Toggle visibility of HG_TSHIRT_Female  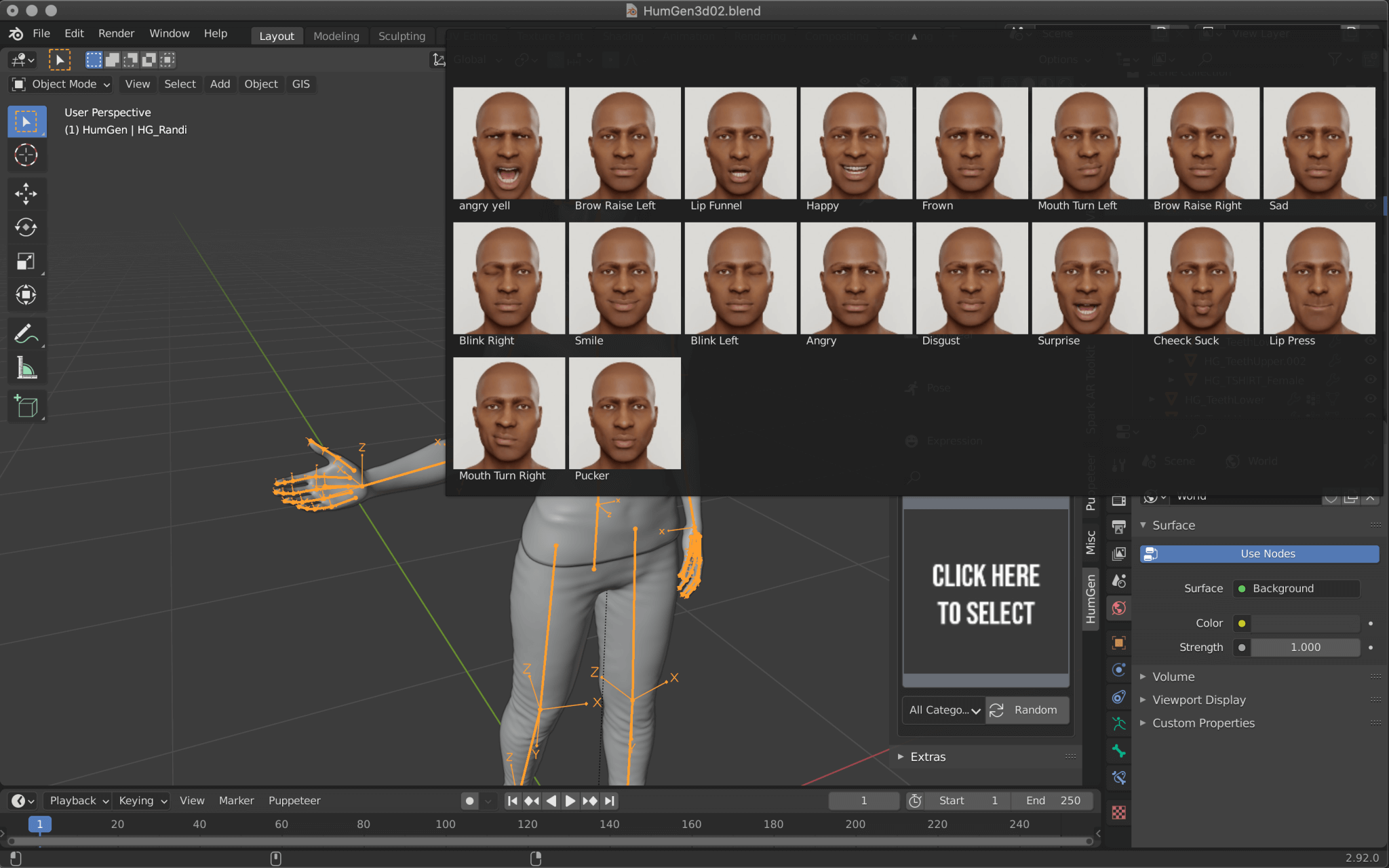[1371, 380]
